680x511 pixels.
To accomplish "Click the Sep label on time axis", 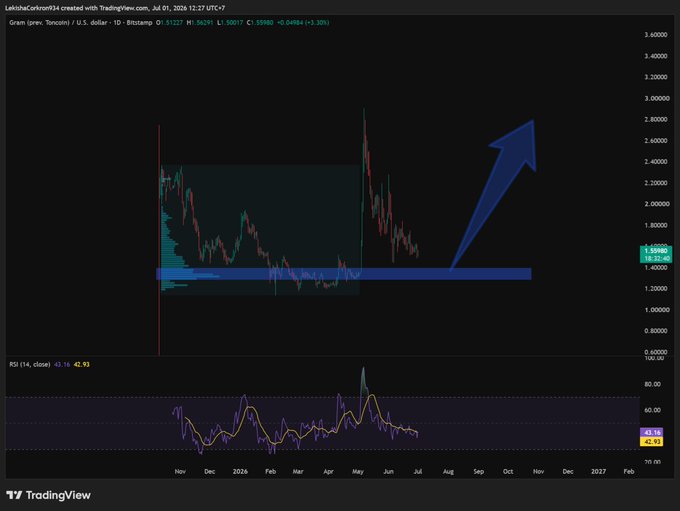I will (478, 472).
